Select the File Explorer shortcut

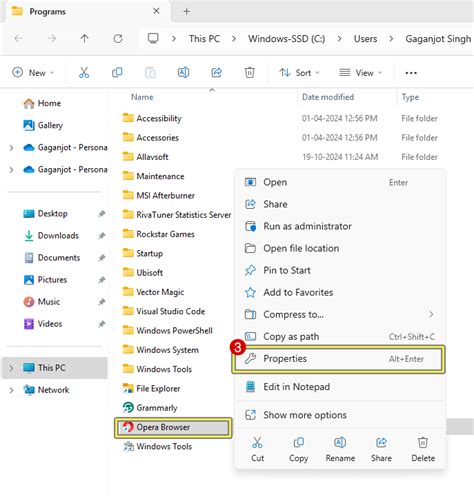click(152, 388)
